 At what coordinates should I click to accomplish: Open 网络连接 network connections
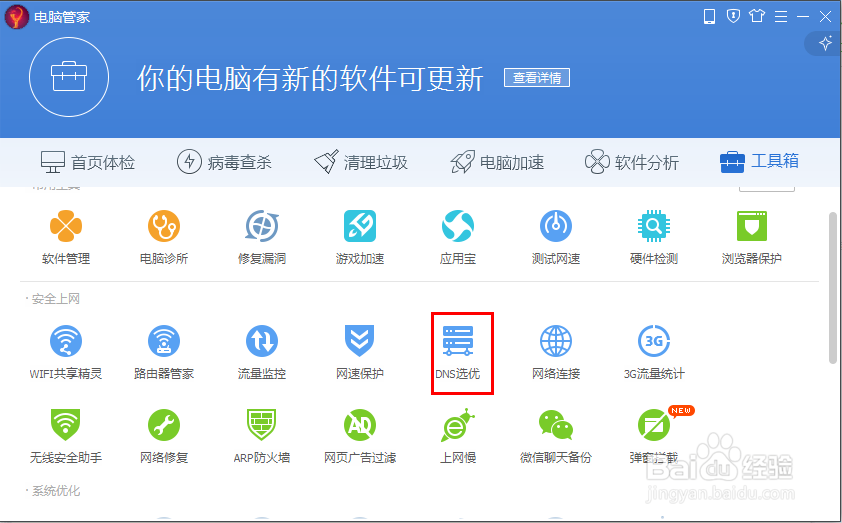(556, 352)
